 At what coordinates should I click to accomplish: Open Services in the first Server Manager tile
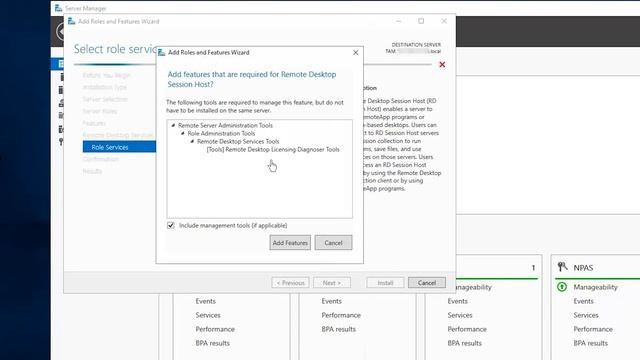click(x=208, y=315)
